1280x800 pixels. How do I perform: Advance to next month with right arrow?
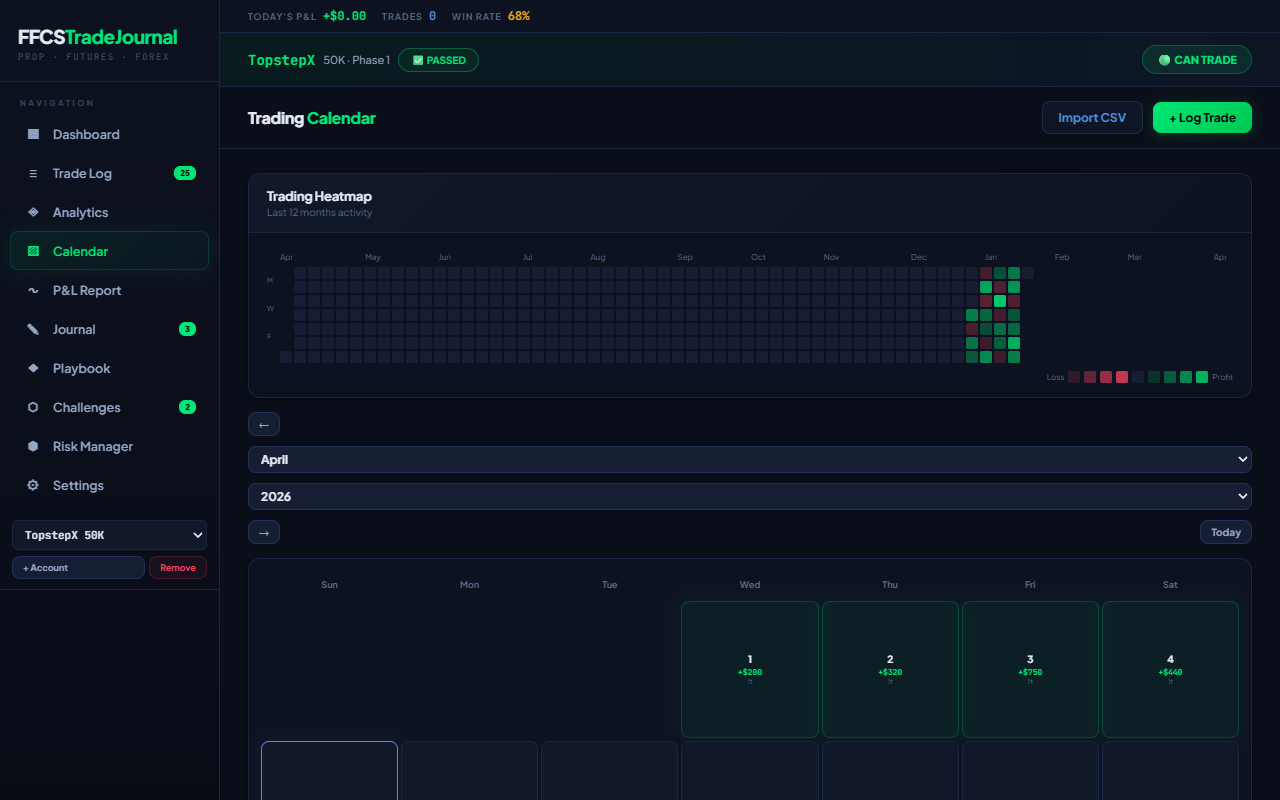tap(264, 532)
